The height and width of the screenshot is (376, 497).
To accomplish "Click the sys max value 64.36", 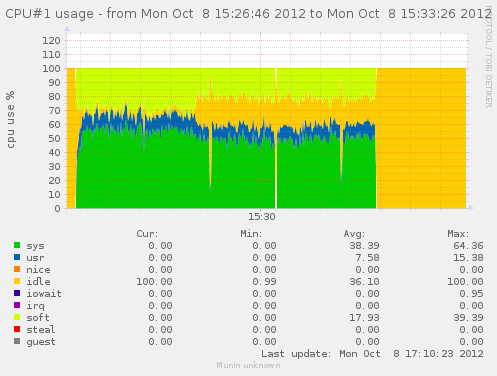I will (468, 246).
